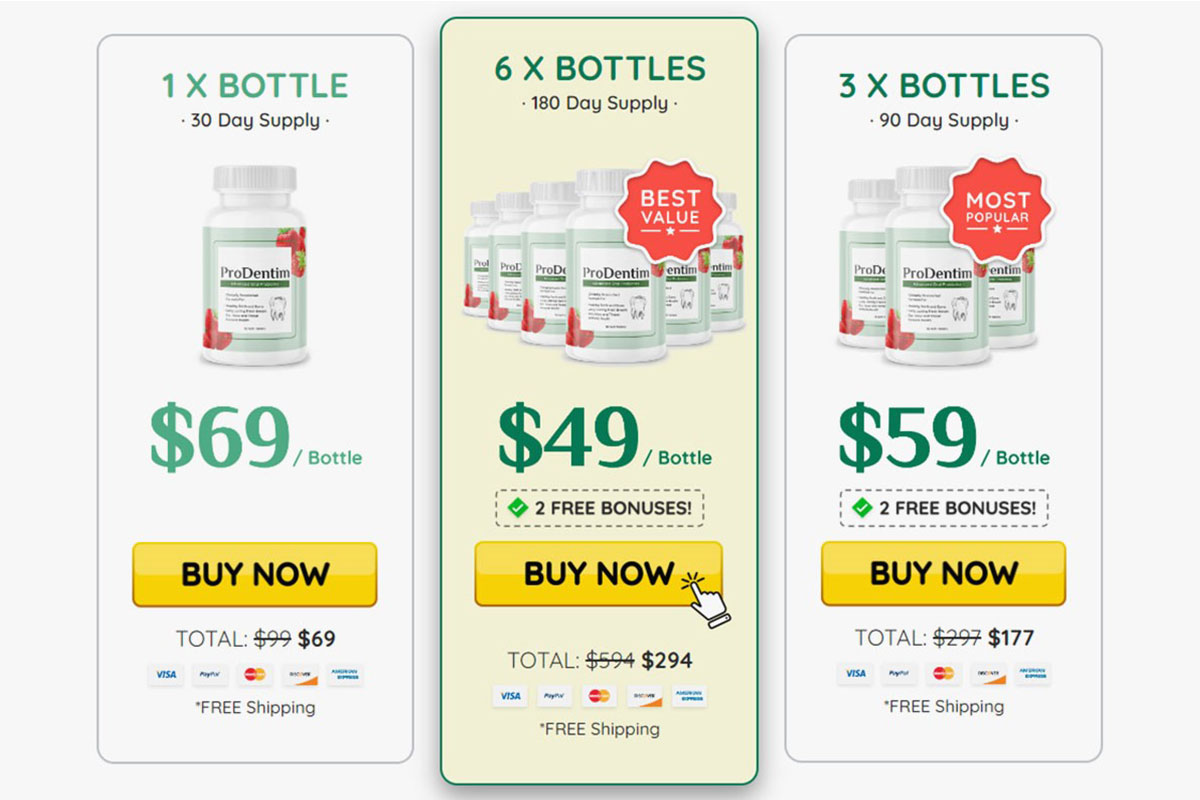
Task: Click the 2 FREE BONUSES box under $49
Action: [x=600, y=508]
